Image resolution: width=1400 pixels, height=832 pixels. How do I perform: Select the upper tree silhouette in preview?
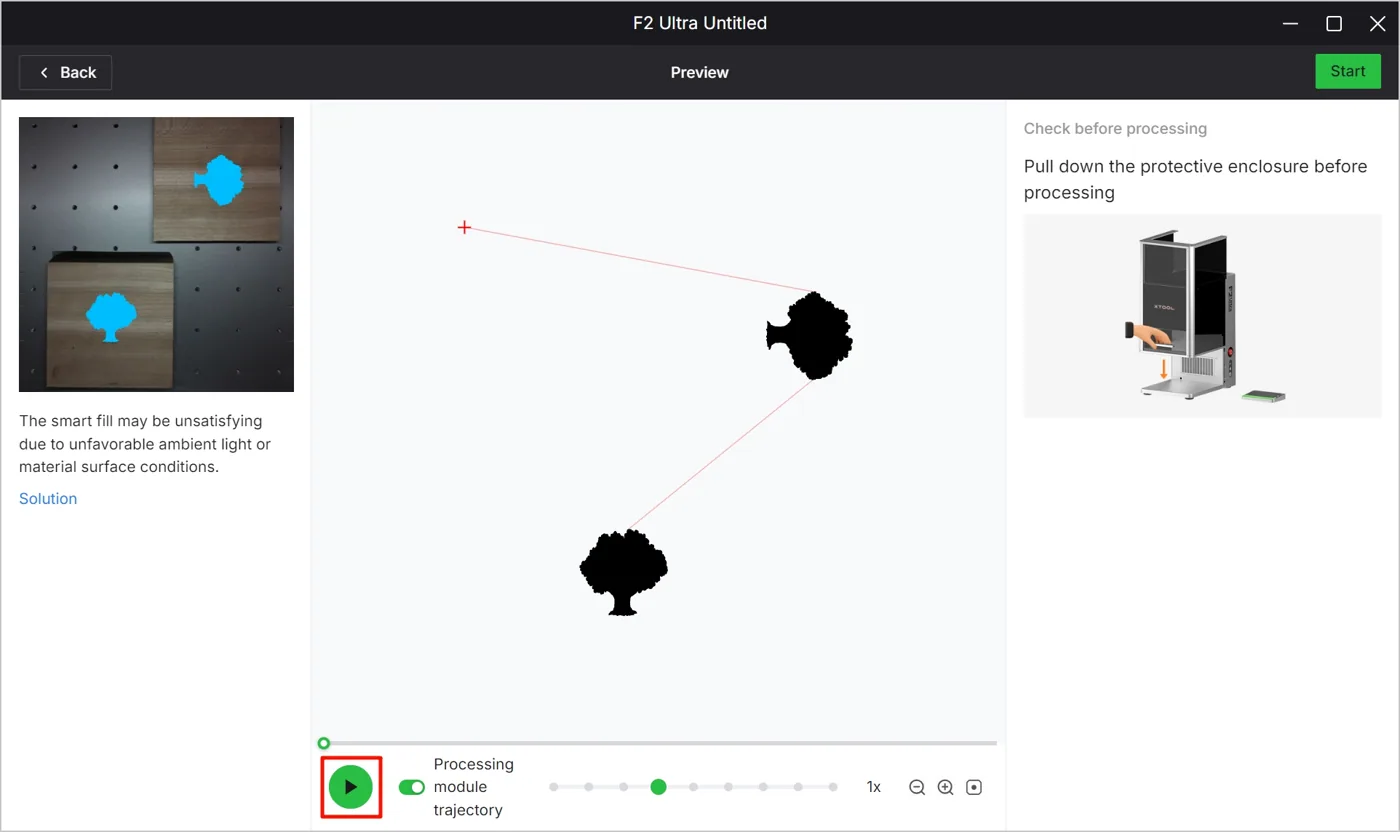[x=810, y=335]
